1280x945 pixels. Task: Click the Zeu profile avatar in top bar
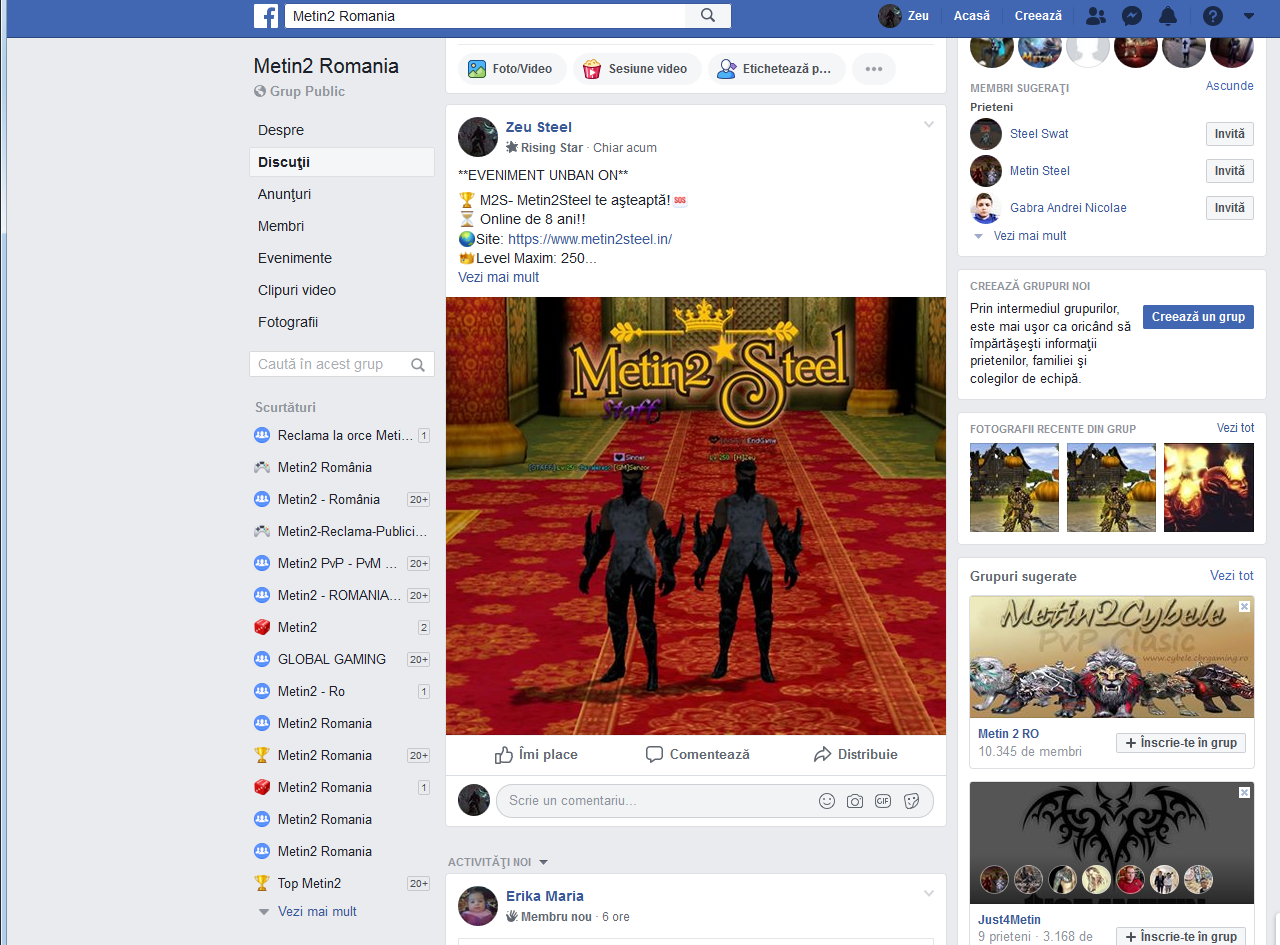coord(890,16)
